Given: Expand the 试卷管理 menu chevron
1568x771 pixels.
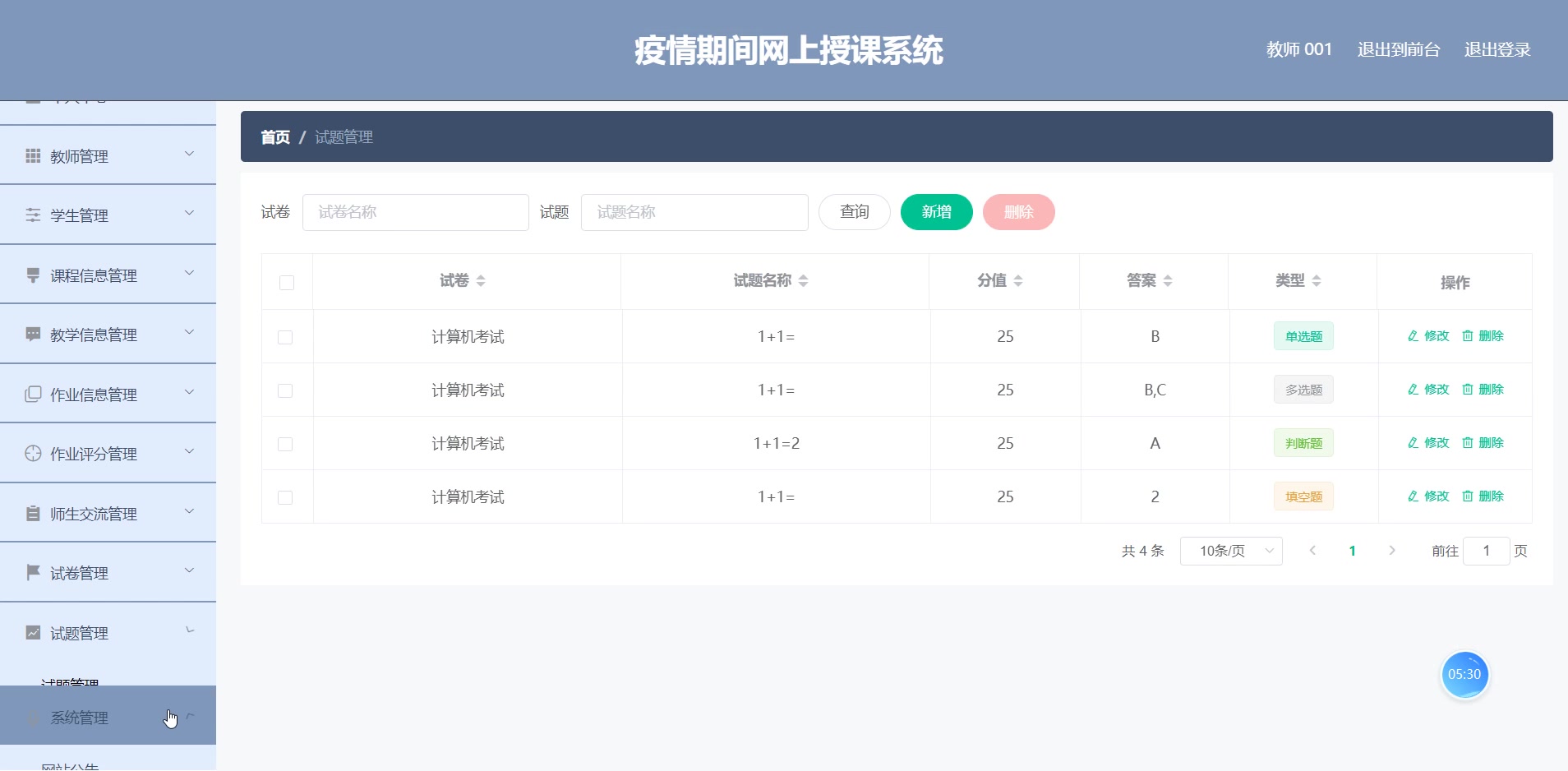Looking at the screenshot, I should click(x=189, y=570).
